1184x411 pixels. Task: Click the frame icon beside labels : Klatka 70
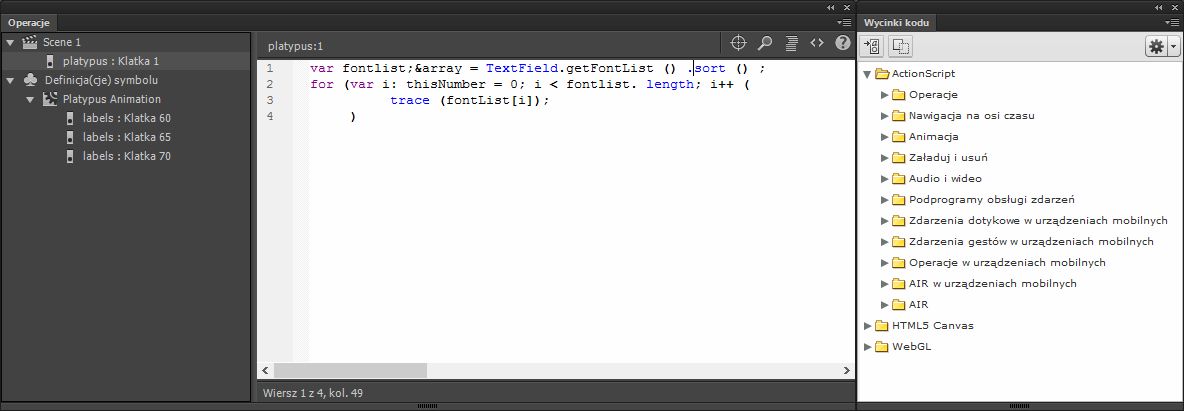click(x=69, y=156)
